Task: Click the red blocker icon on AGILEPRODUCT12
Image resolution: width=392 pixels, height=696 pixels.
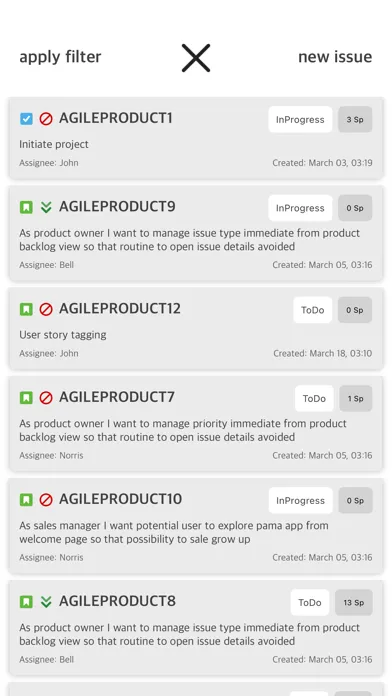Action: click(46, 309)
